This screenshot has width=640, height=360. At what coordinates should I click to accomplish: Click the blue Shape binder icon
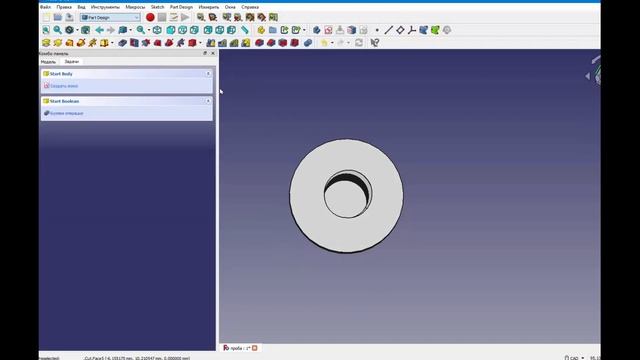tap(423, 30)
